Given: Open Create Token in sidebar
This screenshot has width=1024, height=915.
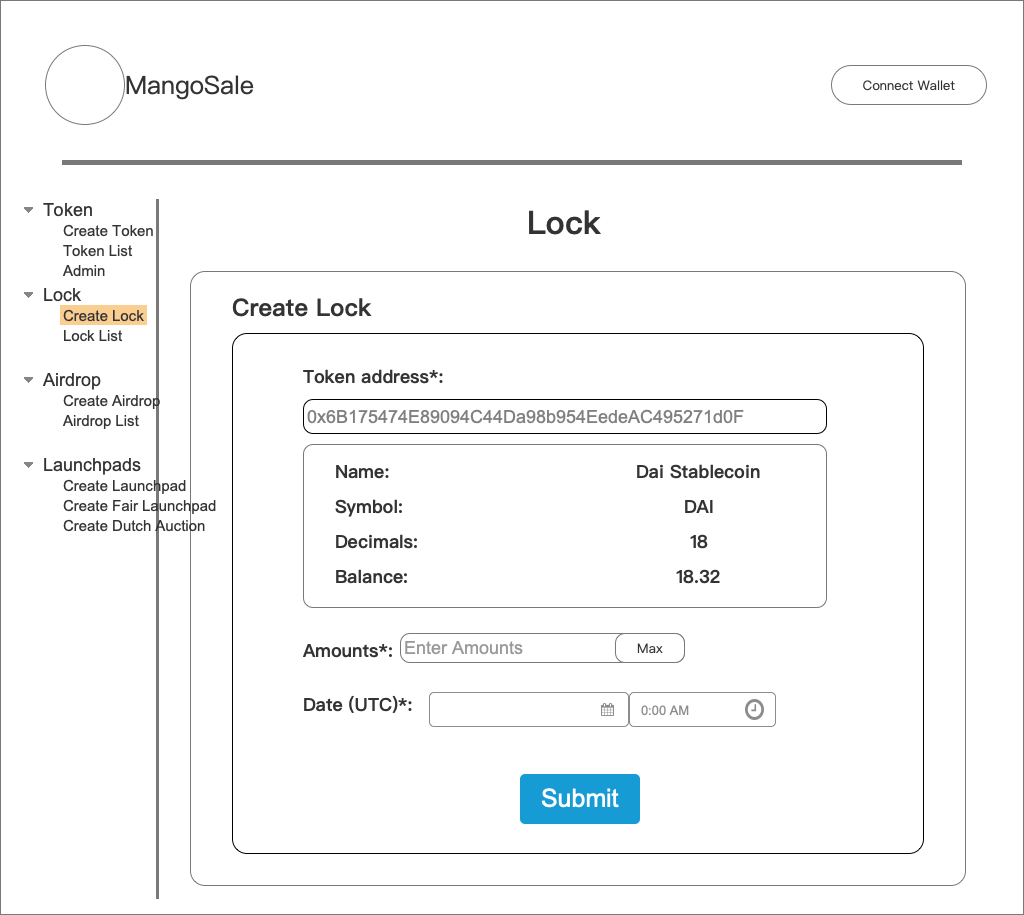Looking at the screenshot, I should click(x=108, y=231).
